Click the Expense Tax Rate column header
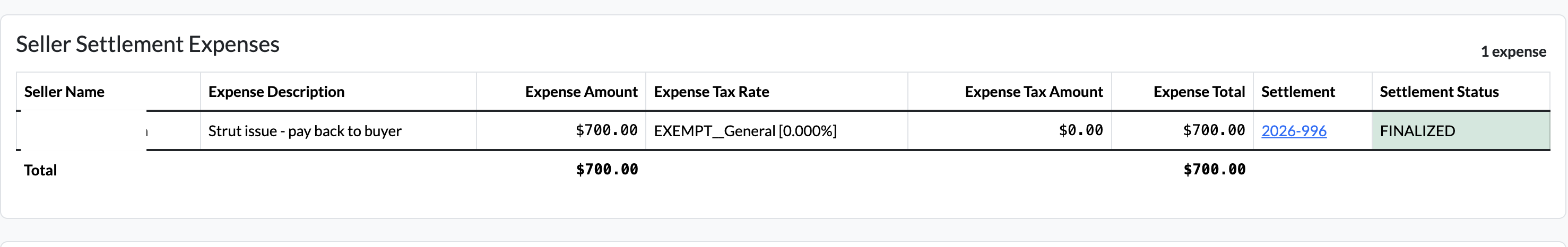The image size is (1568, 247). 712,92
